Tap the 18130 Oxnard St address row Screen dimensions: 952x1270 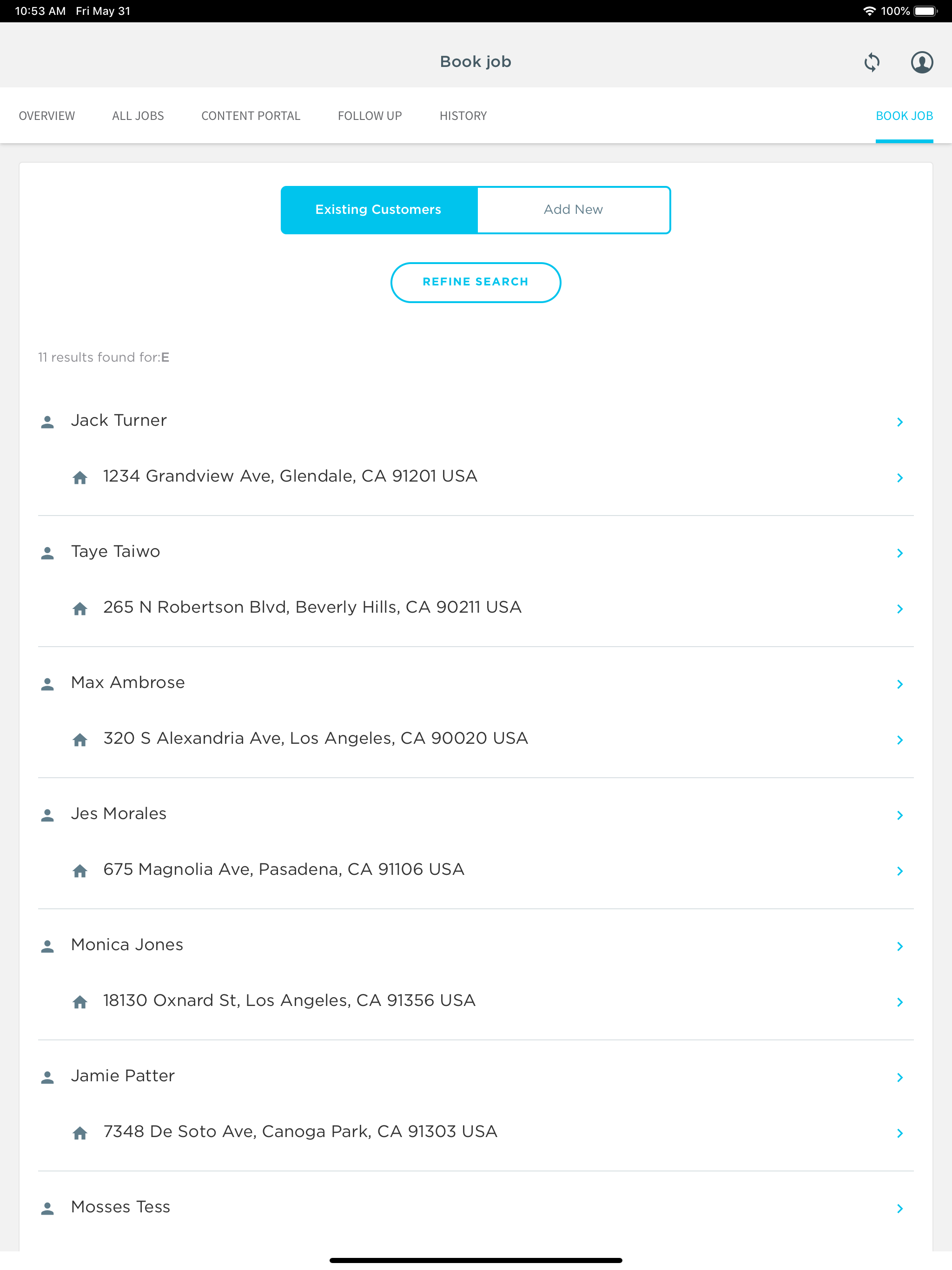tap(289, 1001)
